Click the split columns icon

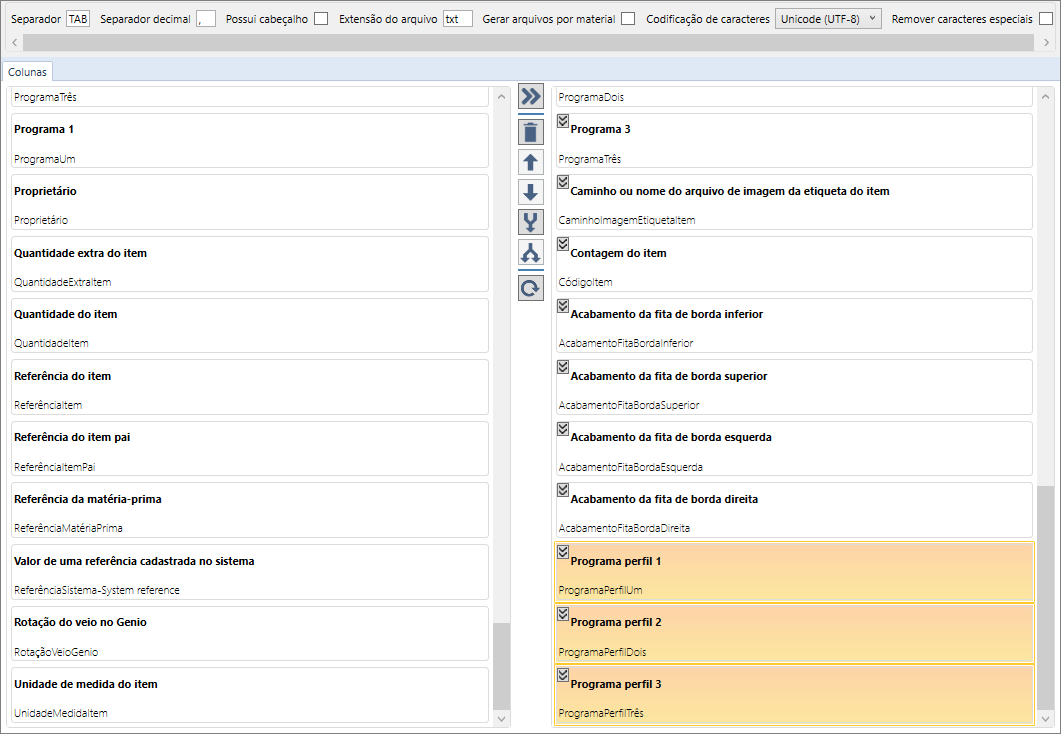click(530, 252)
